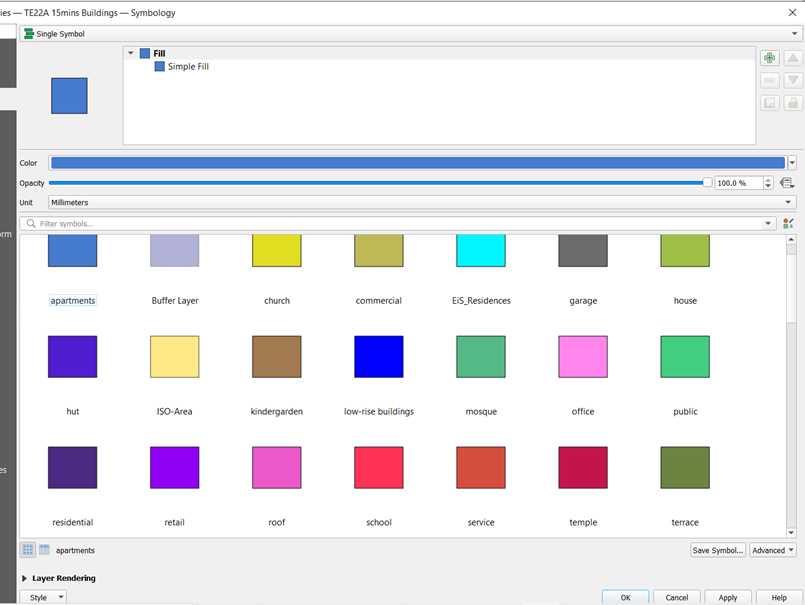The width and height of the screenshot is (805, 605).
Task: Open the Style menu button
Action: click(43, 597)
